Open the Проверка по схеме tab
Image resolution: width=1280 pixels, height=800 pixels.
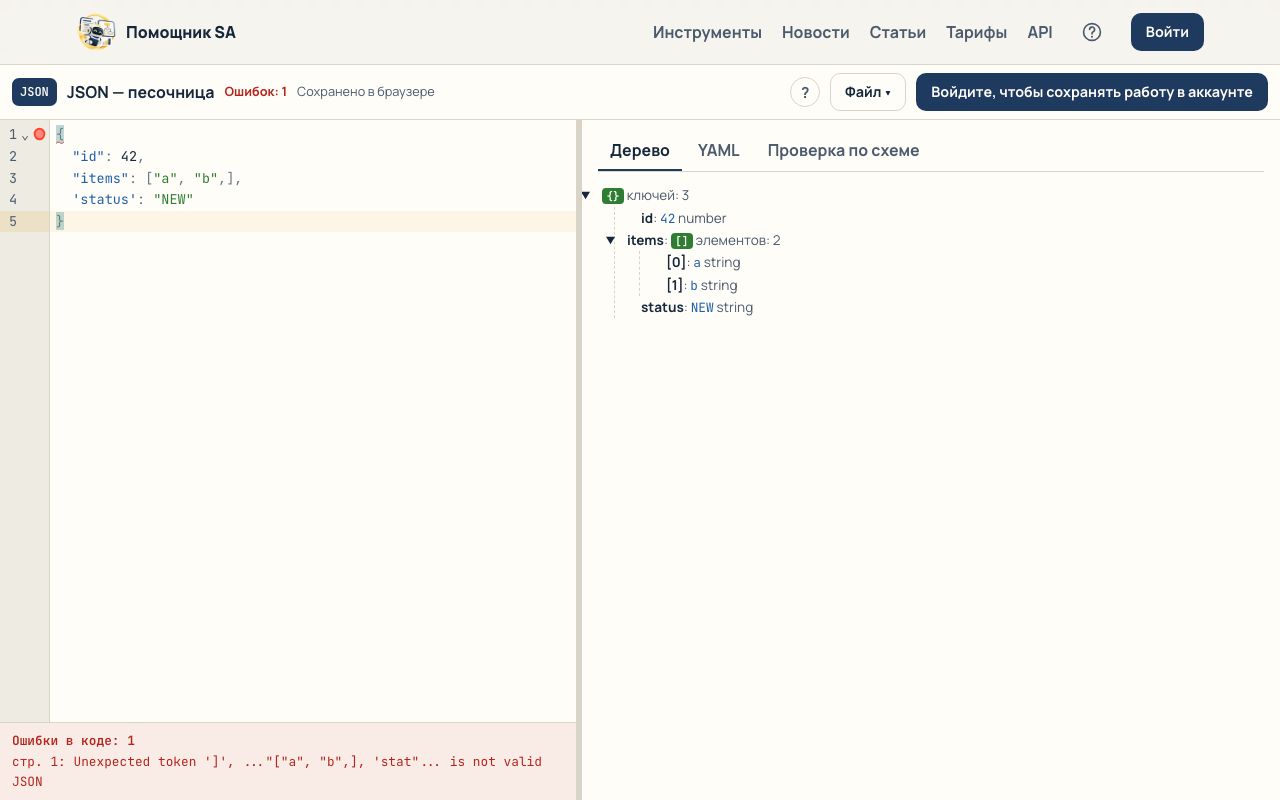tap(843, 151)
